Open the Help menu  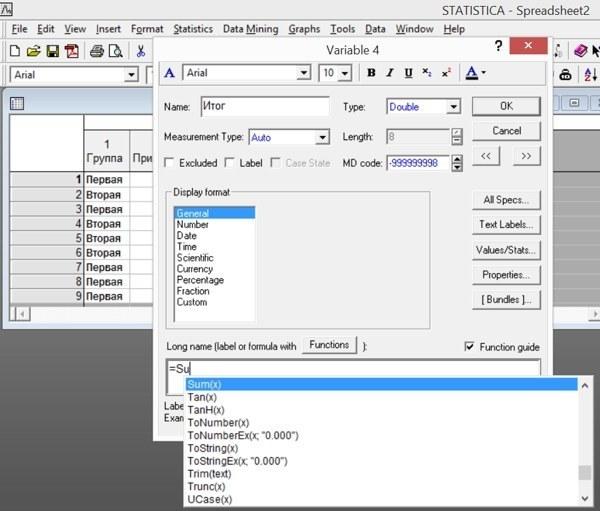tap(454, 29)
